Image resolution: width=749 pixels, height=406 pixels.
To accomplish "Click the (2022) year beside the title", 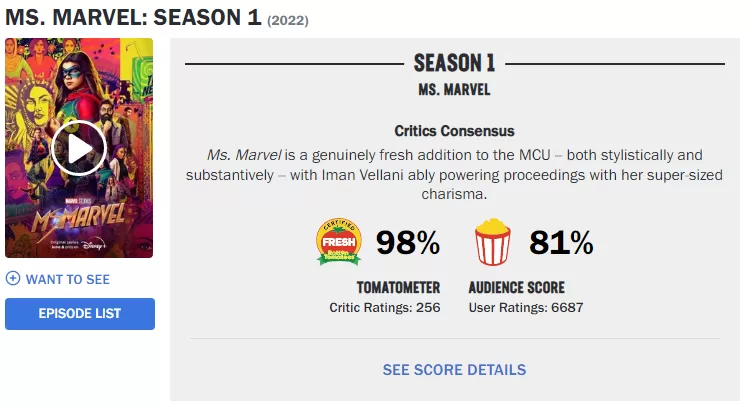I will click(288, 20).
